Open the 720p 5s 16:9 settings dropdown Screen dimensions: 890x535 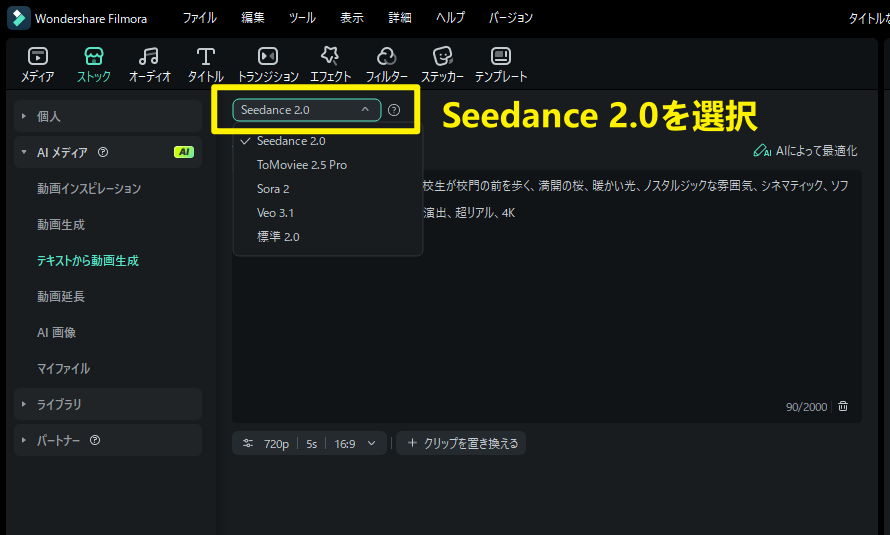[309, 444]
